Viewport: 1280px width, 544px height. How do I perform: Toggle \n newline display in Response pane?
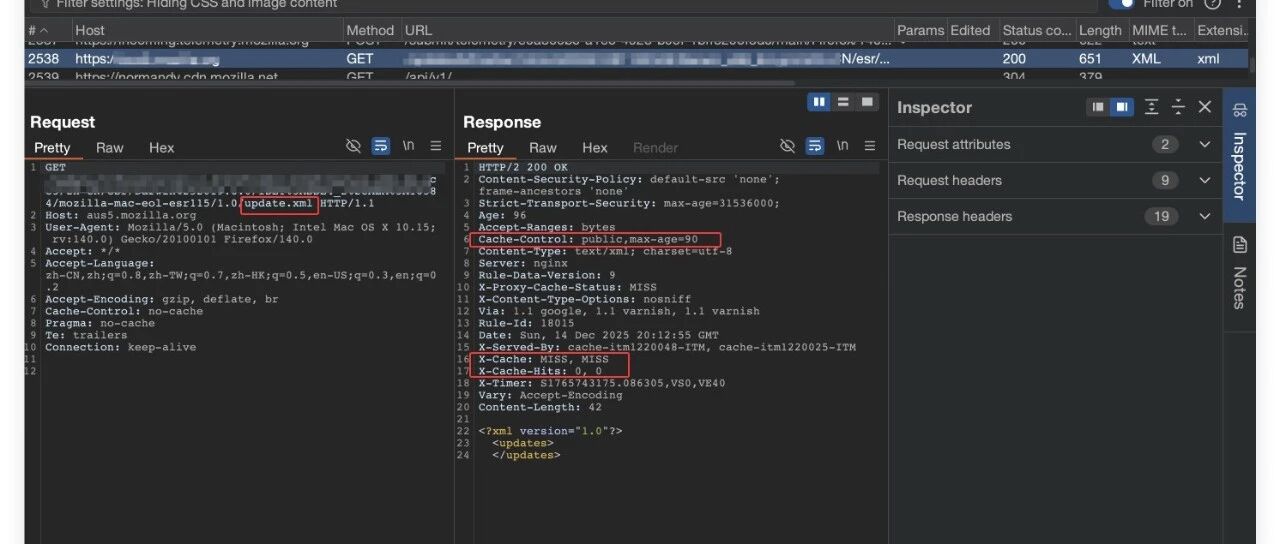[x=842, y=146]
